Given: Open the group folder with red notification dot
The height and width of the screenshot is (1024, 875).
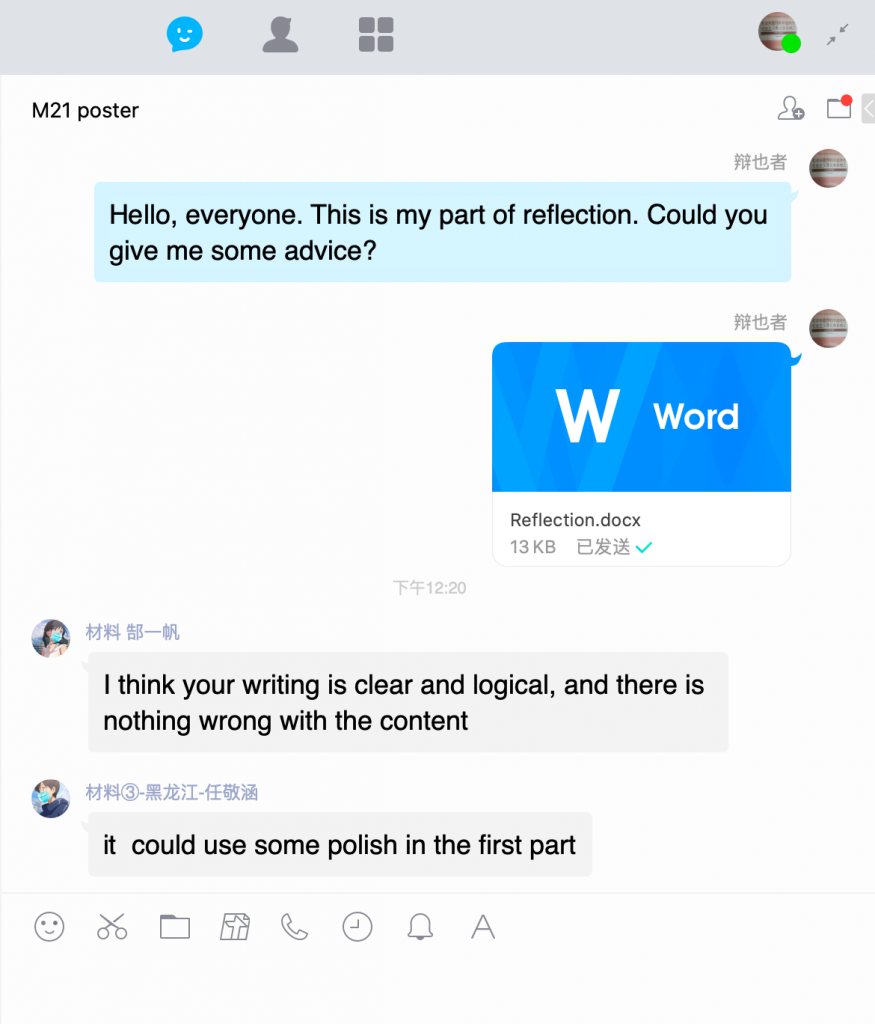Looking at the screenshot, I should pos(839,107).
